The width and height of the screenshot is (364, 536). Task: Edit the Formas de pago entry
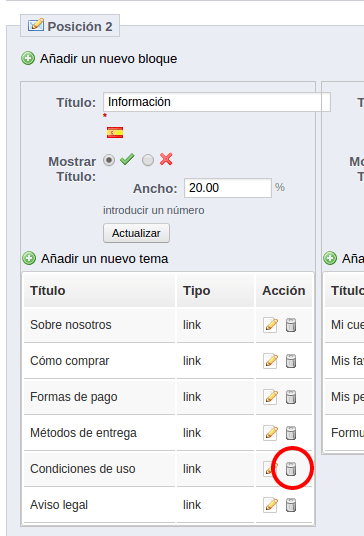coord(270,397)
